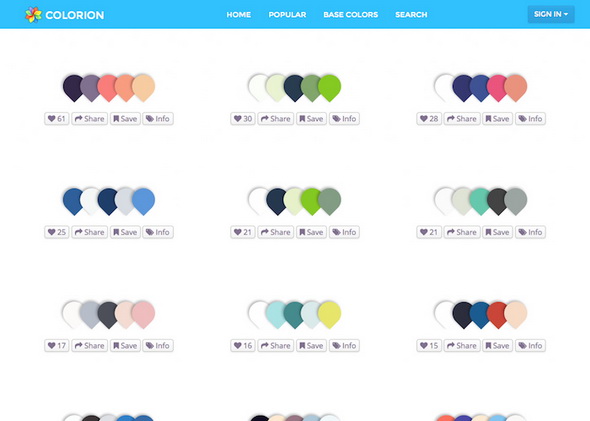Click the Colorion pinwheel logo icon
Image resolution: width=590 pixels, height=421 pixels.
tap(33, 15)
